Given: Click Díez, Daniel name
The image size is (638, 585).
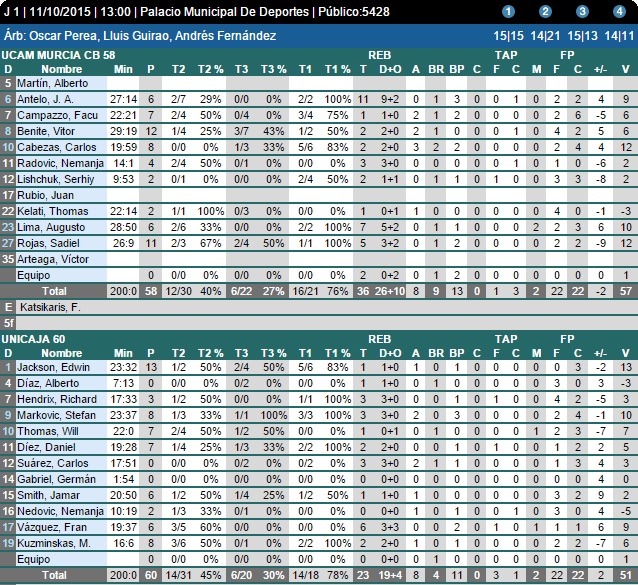Looking at the screenshot, I should coord(46,447).
